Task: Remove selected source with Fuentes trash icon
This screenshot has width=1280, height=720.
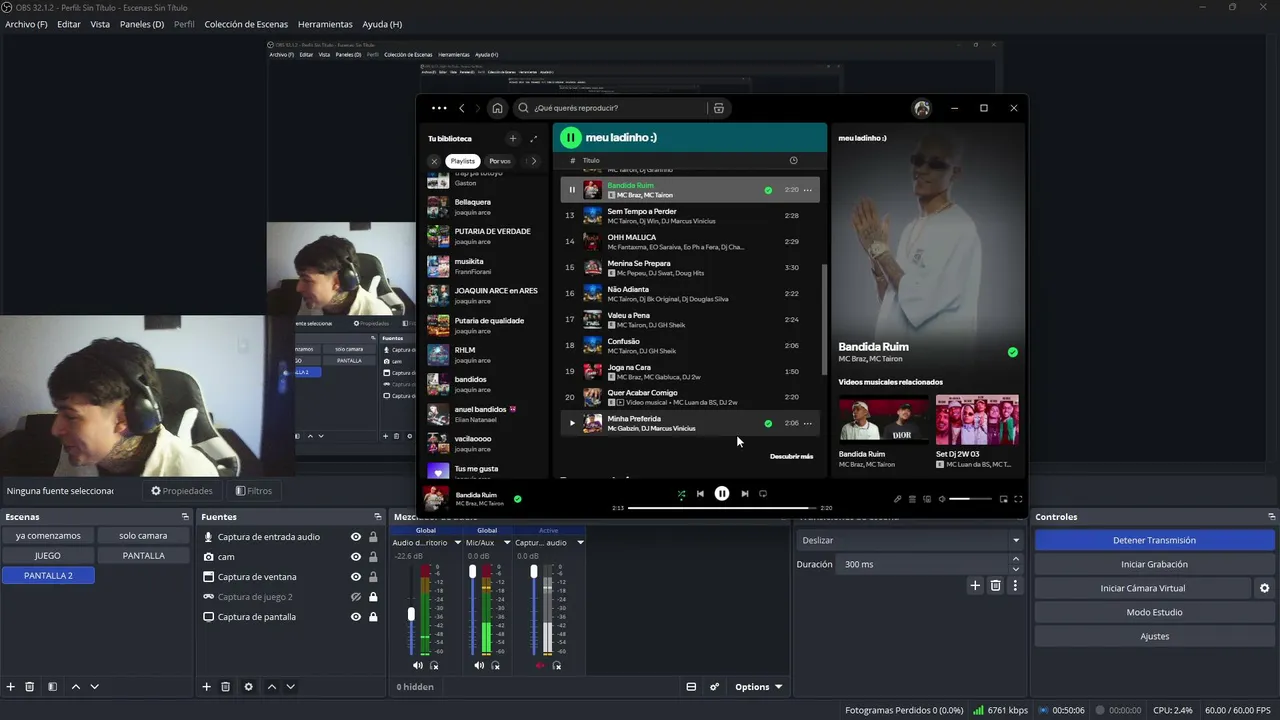Action: pyautogui.click(x=226, y=687)
